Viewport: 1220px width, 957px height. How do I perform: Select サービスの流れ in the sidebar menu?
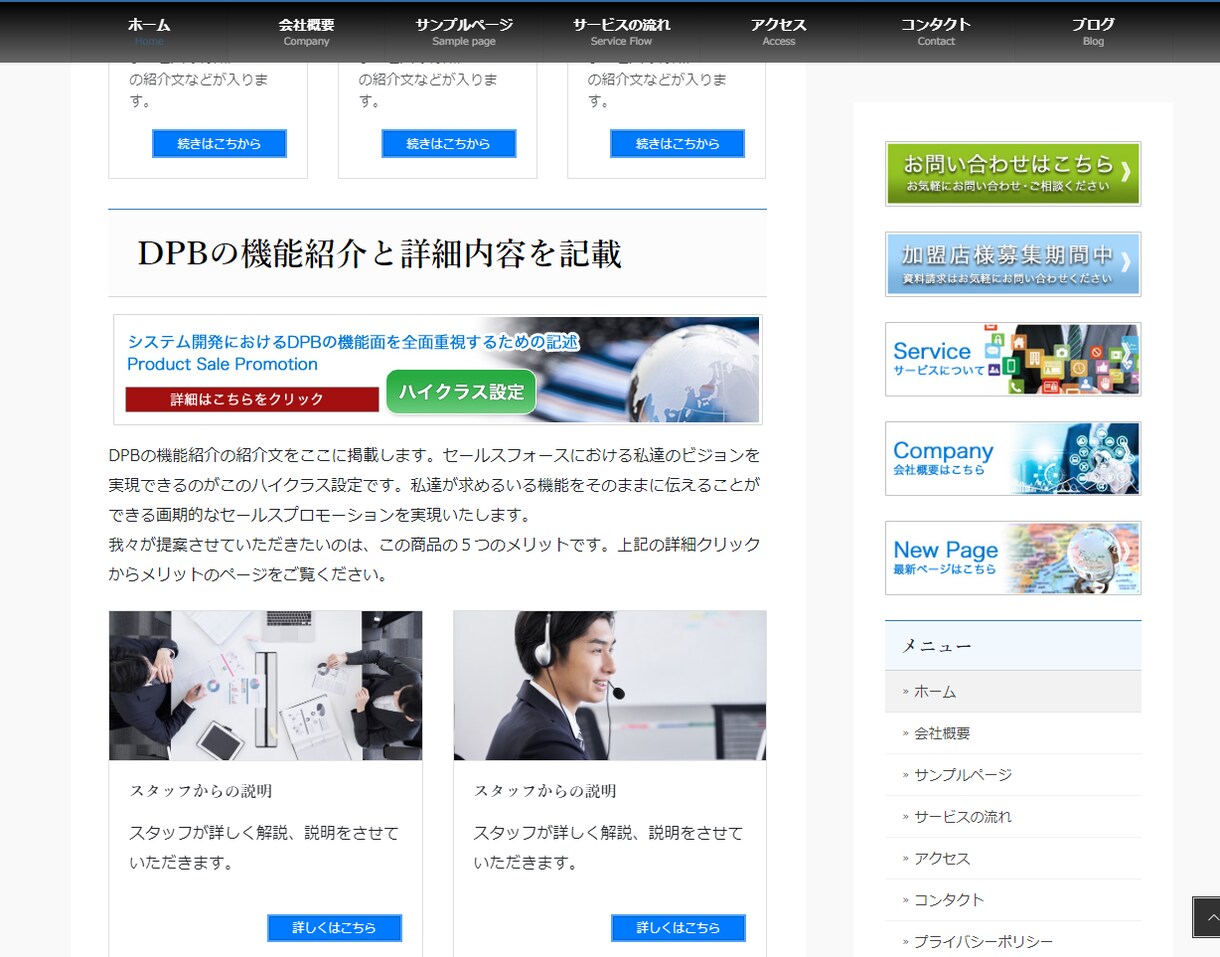pos(1013,816)
